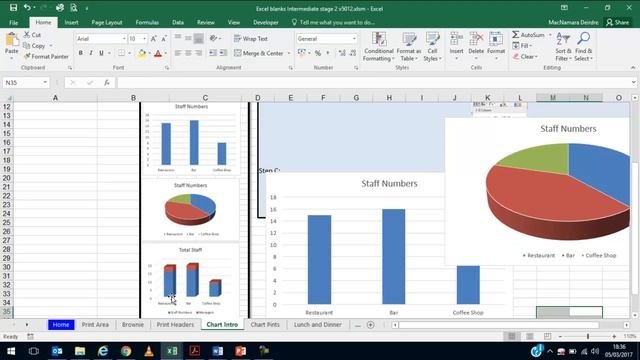
Task: Open the Chart Pints sheet tab
Action: tap(265, 325)
